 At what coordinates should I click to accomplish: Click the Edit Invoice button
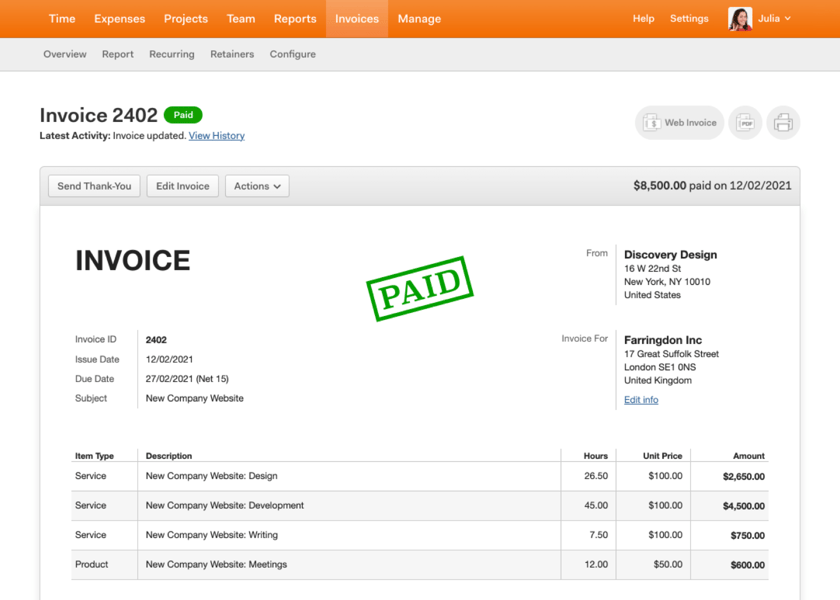183,186
